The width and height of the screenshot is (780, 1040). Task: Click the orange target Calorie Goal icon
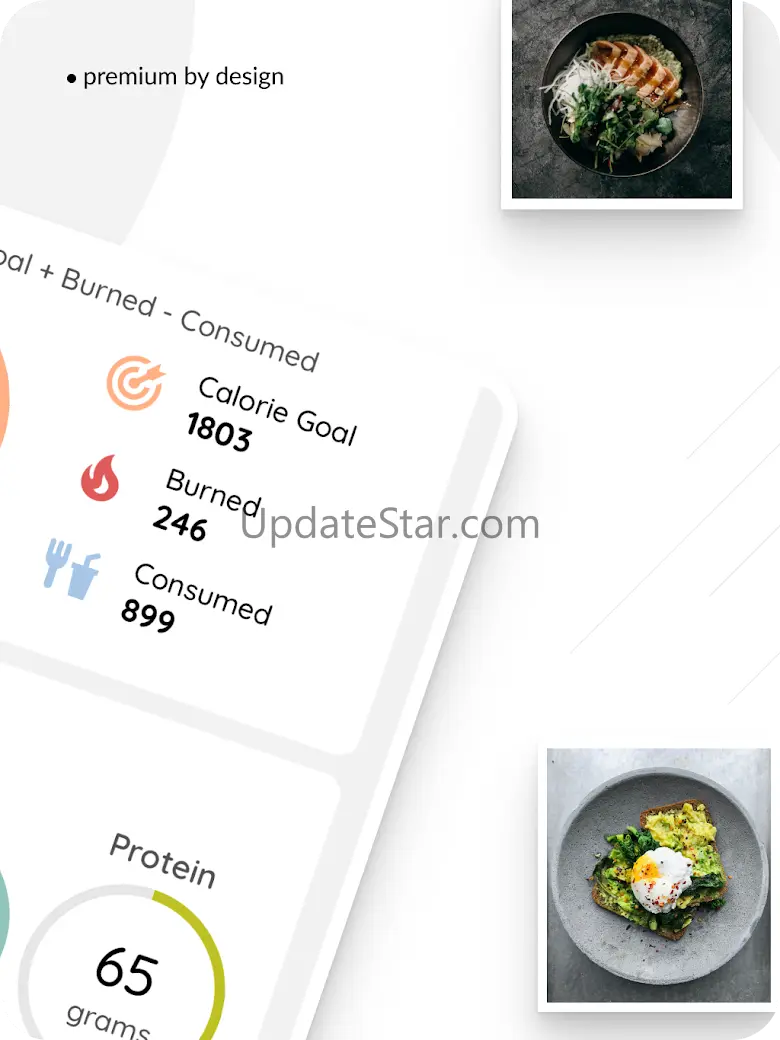135,383
